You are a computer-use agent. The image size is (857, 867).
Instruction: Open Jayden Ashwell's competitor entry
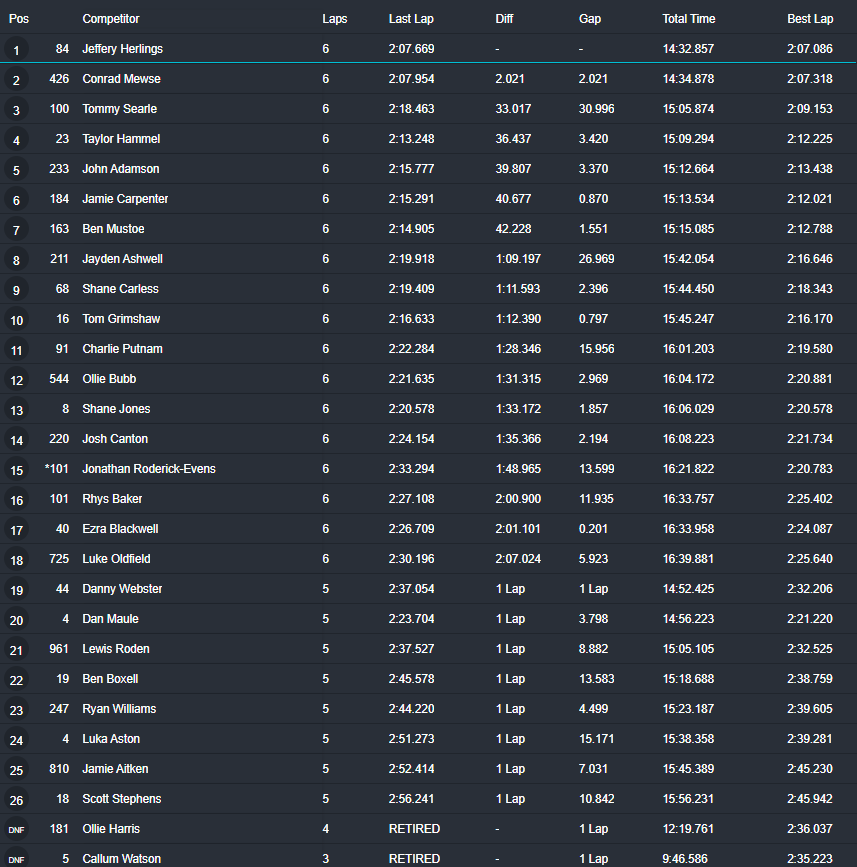click(122, 259)
